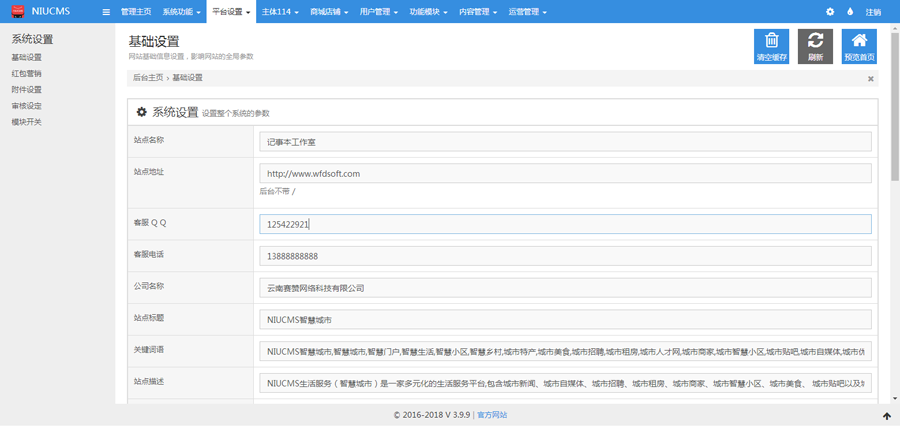
Task: Expand the 商城店铺 dropdown menu
Action: pyautogui.click(x=329, y=12)
